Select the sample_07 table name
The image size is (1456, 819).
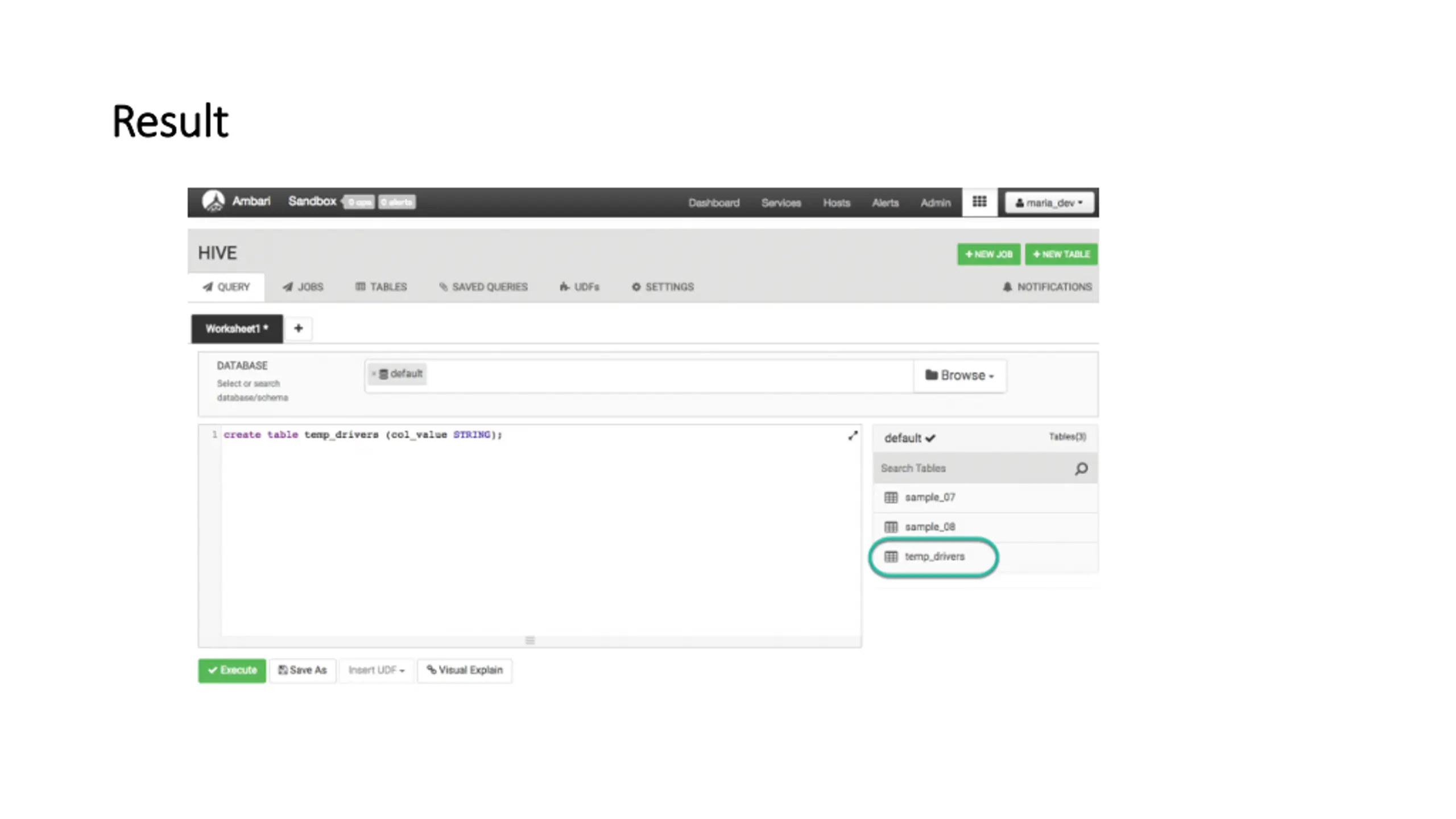(930, 498)
